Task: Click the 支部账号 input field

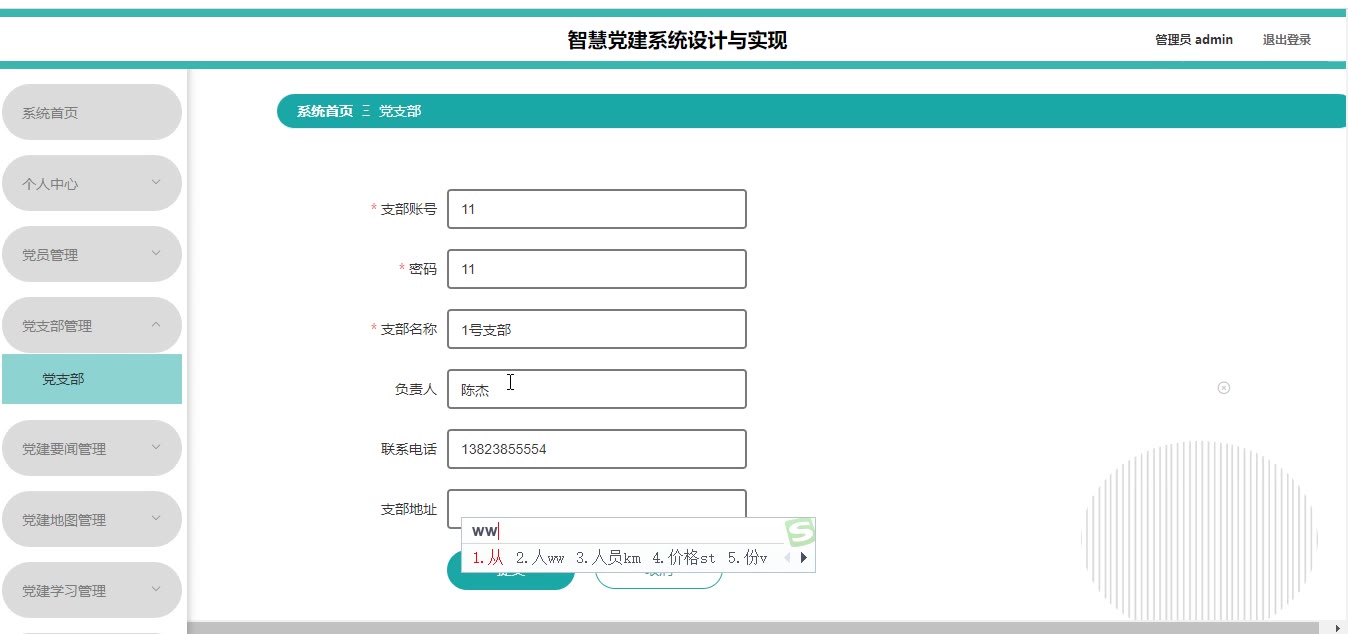Action: (x=597, y=209)
